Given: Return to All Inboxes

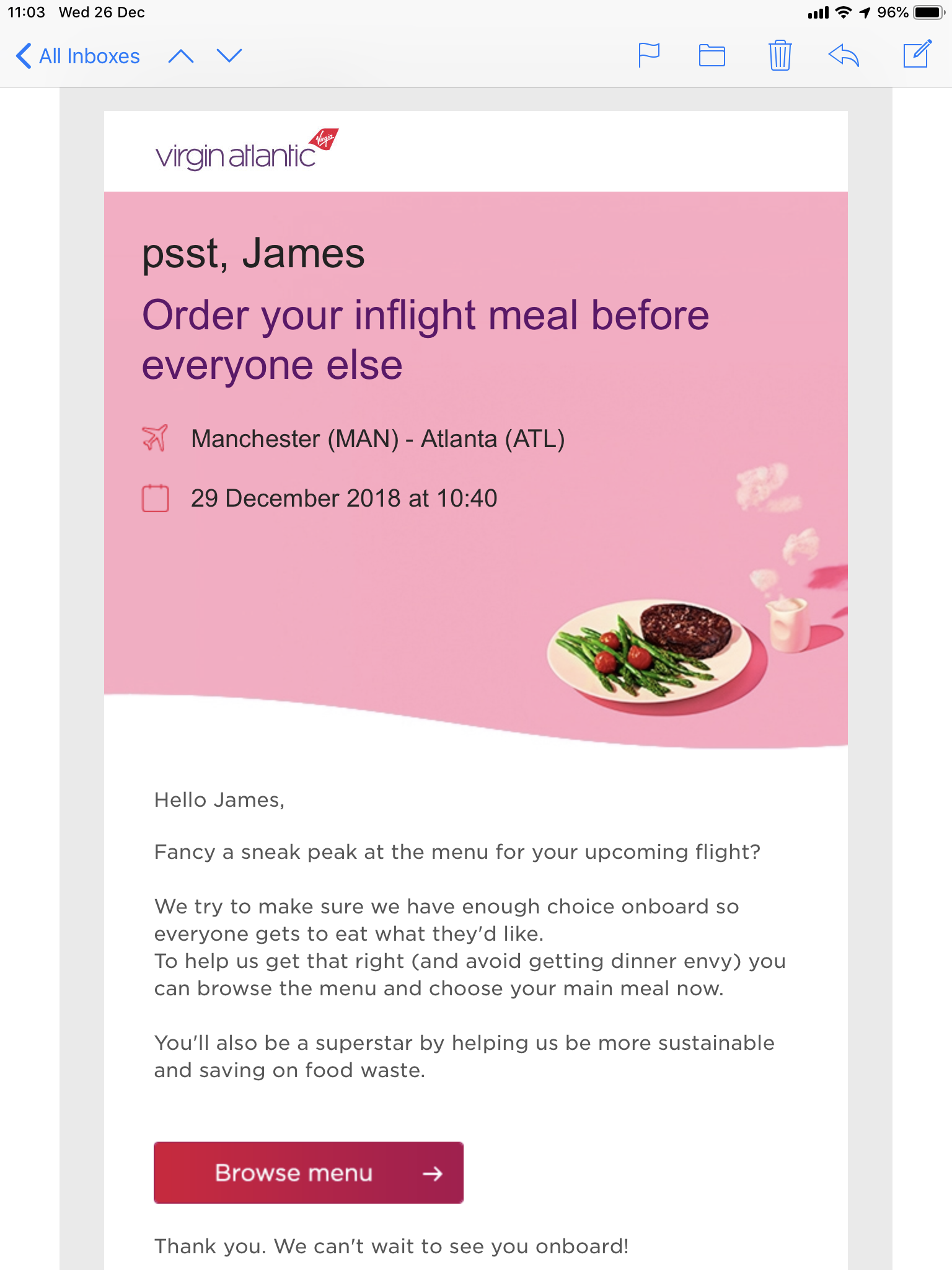Looking at the screenshot, I should pyautogui.click(x=78, y=56).
